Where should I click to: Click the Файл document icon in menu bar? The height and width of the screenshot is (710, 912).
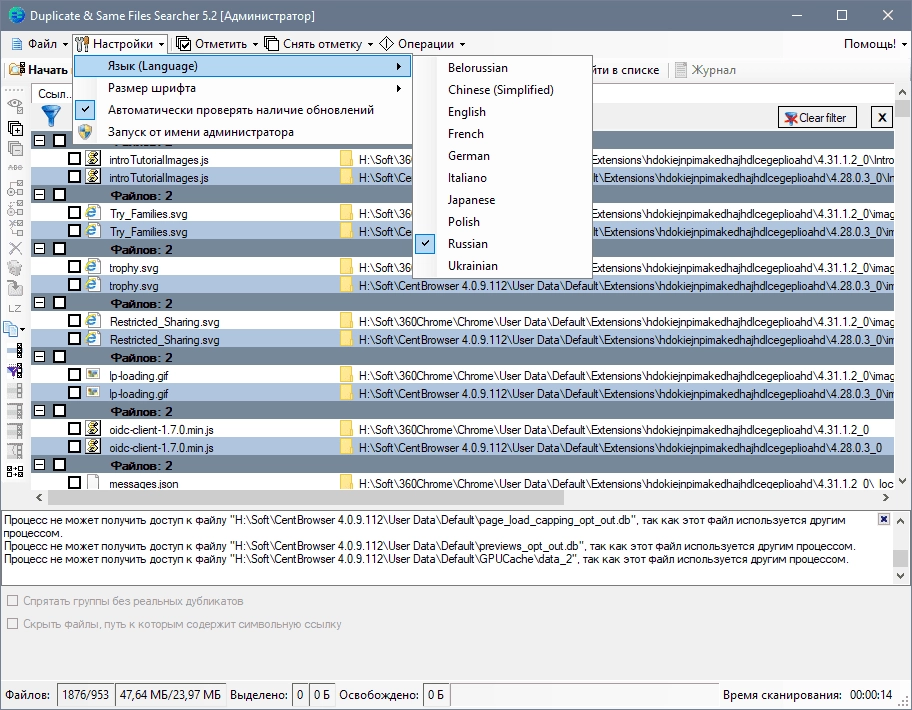[x=17, y=44]
